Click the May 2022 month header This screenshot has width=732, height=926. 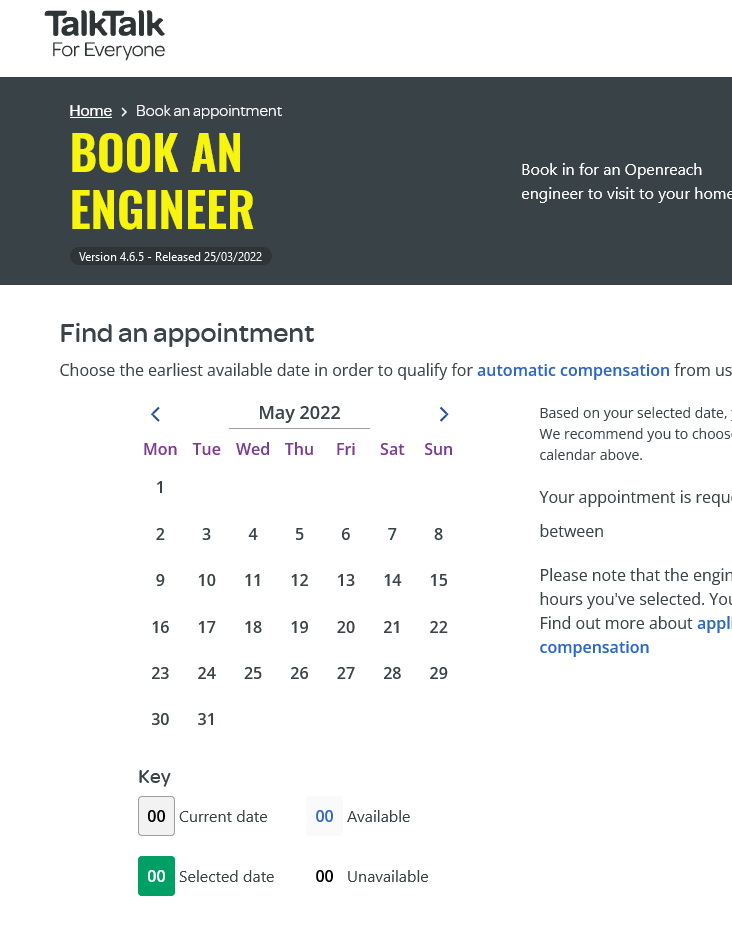[299, 413]
